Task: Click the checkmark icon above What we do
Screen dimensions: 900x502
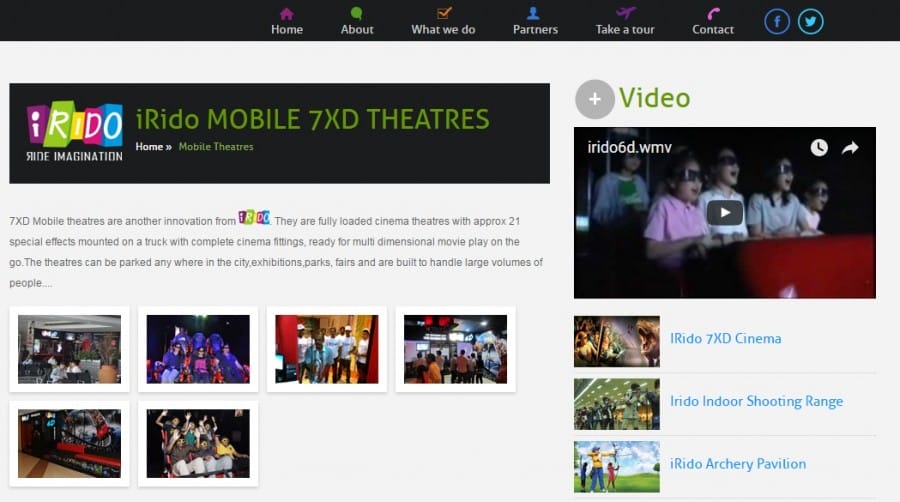Action: pyautogui.click(x=445, y=13)
